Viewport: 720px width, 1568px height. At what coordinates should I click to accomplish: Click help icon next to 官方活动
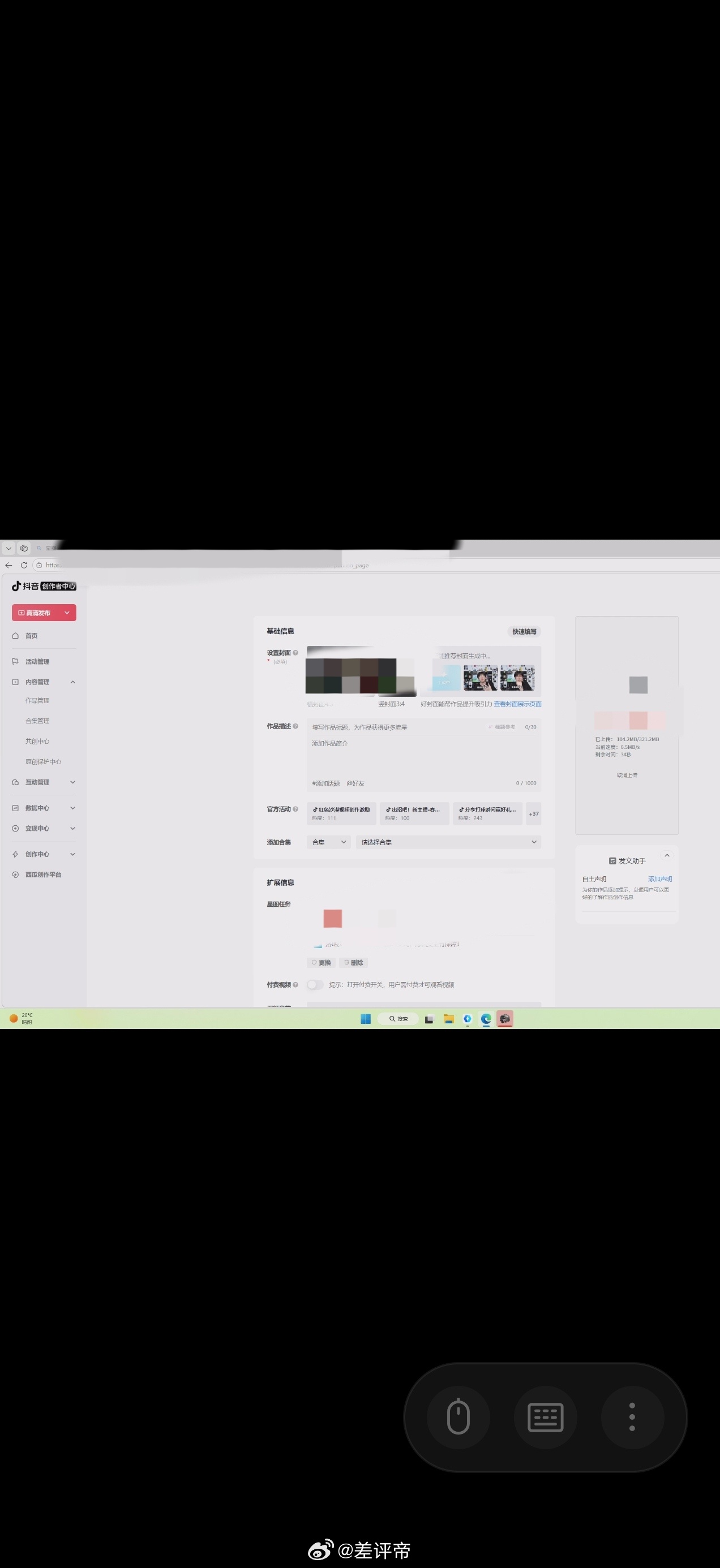(x=295, y=809)
